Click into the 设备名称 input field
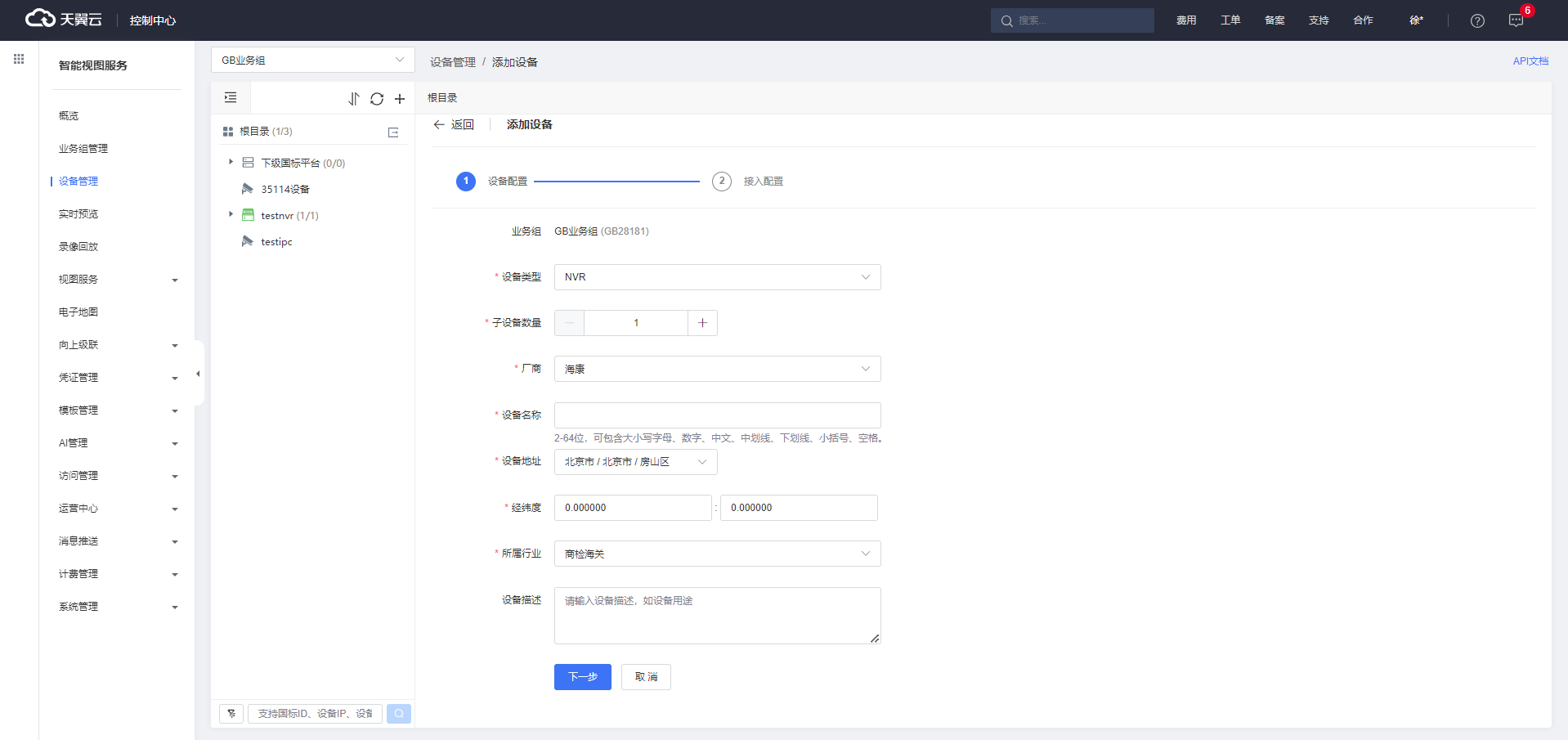This screenshot has height=740, width=1568. [x=717, y=415]
